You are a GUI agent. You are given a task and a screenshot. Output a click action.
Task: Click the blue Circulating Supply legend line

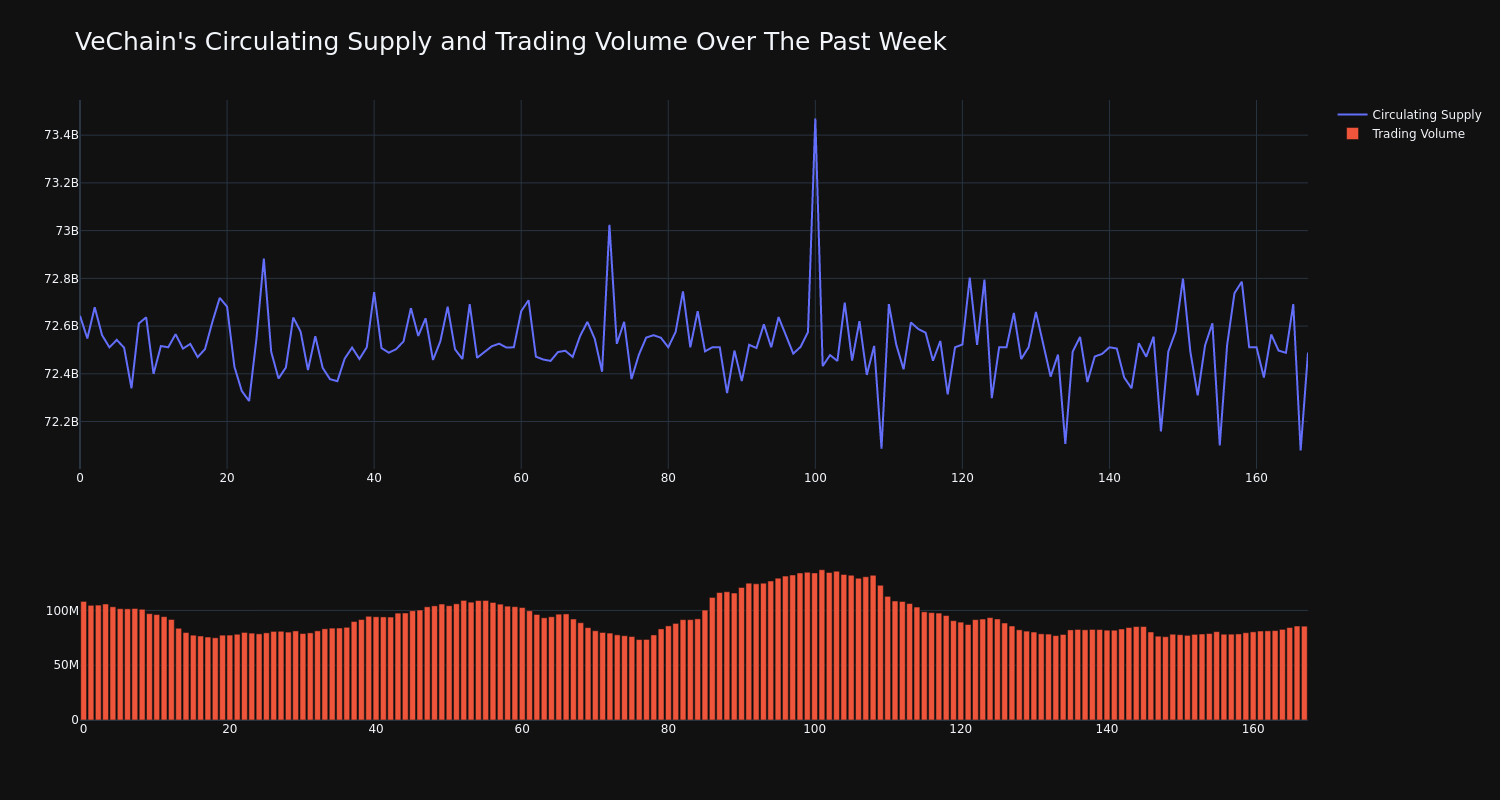coord(1352,115)
